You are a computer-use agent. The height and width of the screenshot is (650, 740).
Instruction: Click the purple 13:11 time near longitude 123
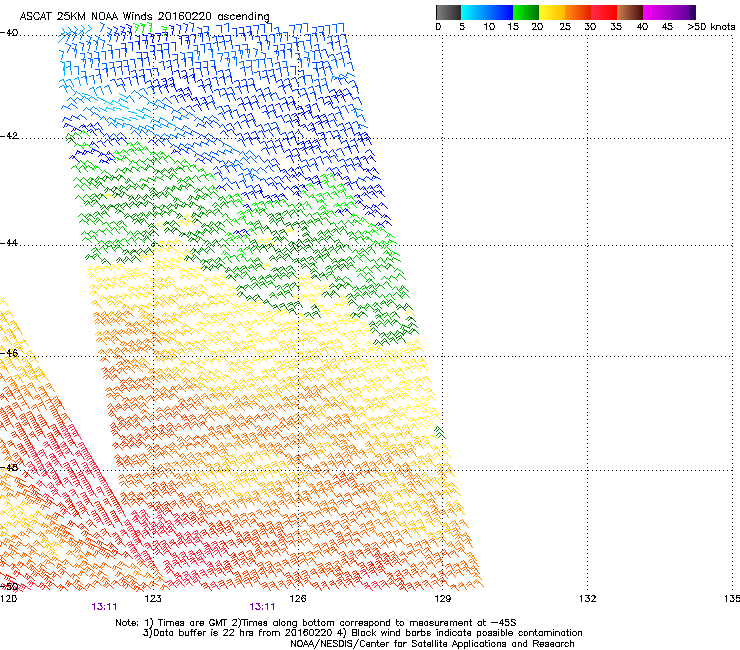[x=104, y=607]
